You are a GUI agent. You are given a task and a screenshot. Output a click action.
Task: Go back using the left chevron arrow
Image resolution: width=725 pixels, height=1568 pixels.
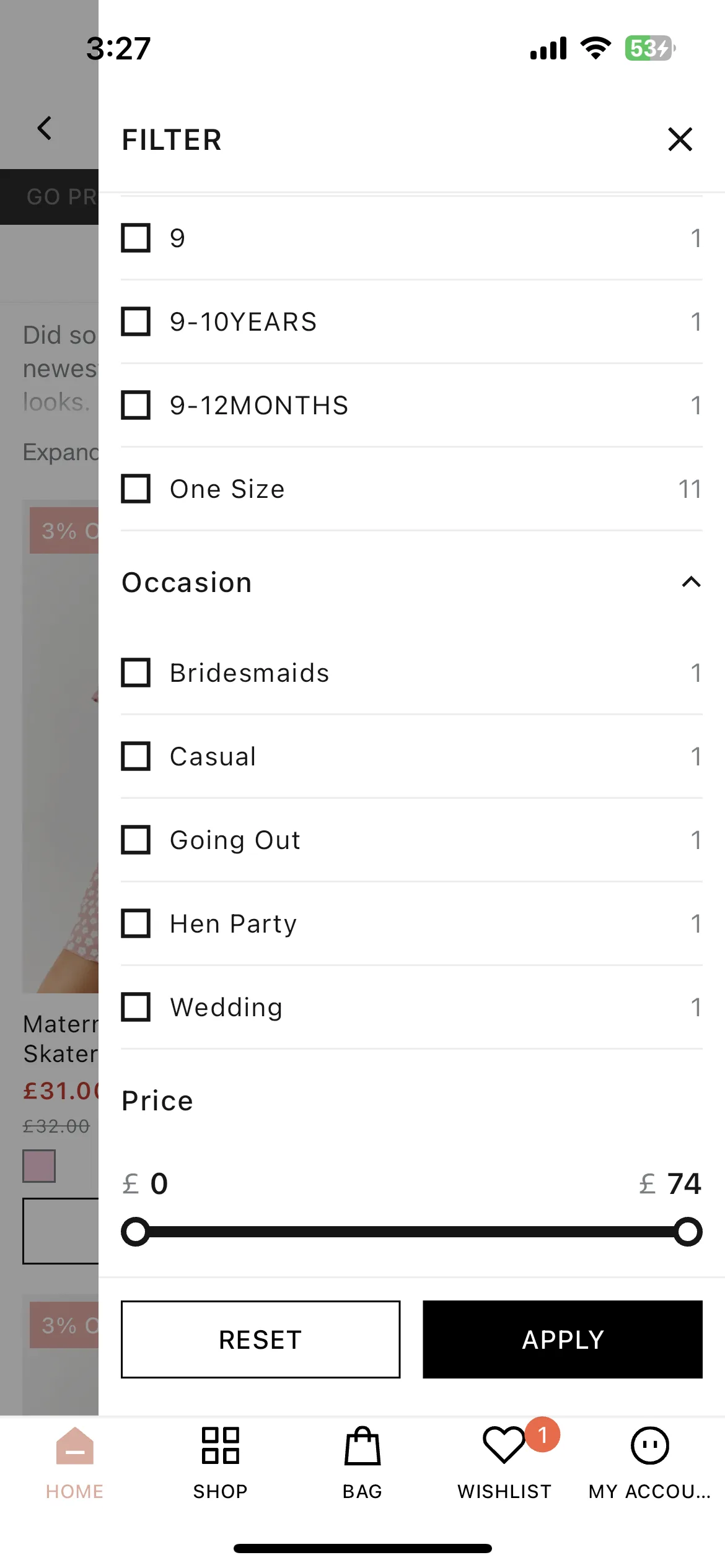coord(44,128)
